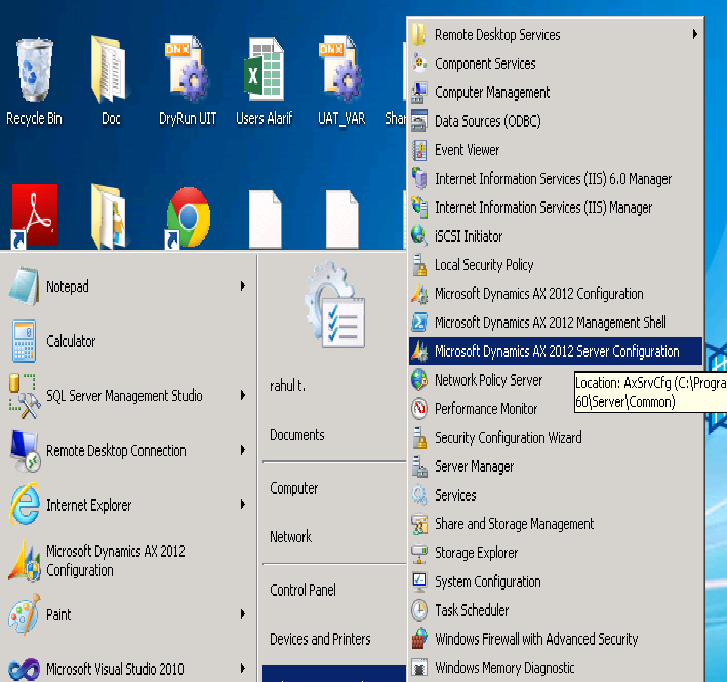Open Server Manager
The width and height of the screenshot is (727, 682).
tap(555, 466)
